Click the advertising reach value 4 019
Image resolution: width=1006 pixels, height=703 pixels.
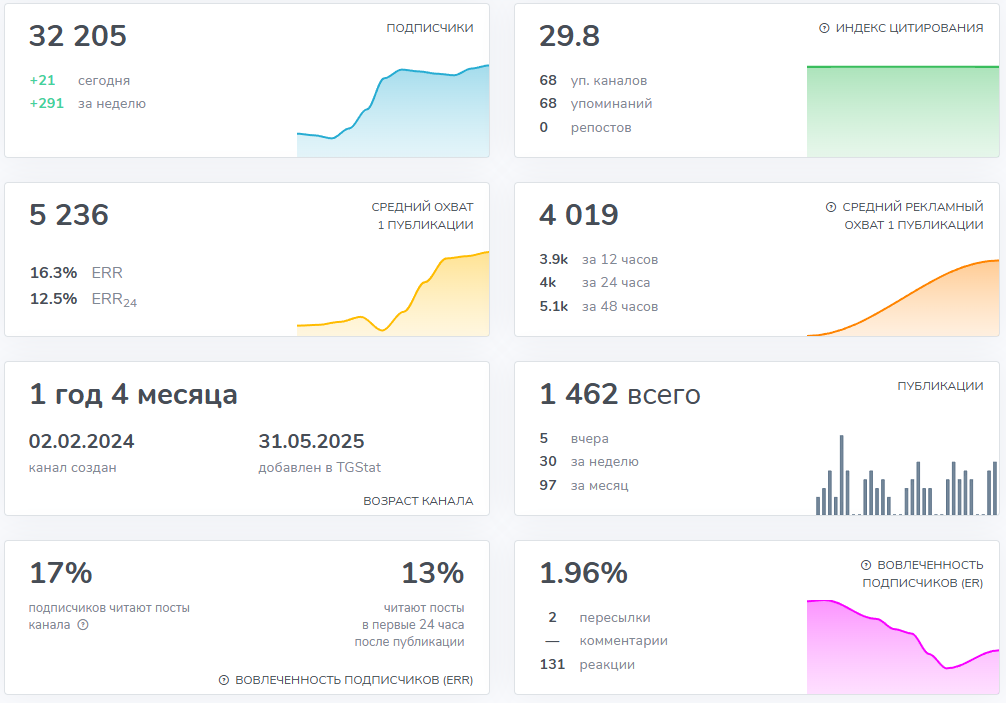pos(579,215)
